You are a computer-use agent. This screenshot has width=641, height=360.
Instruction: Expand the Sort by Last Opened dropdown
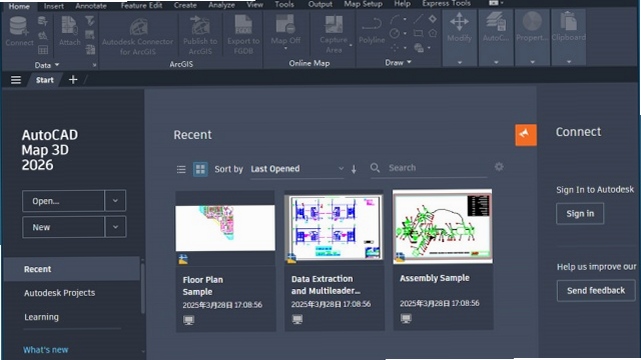coord(297,169)
